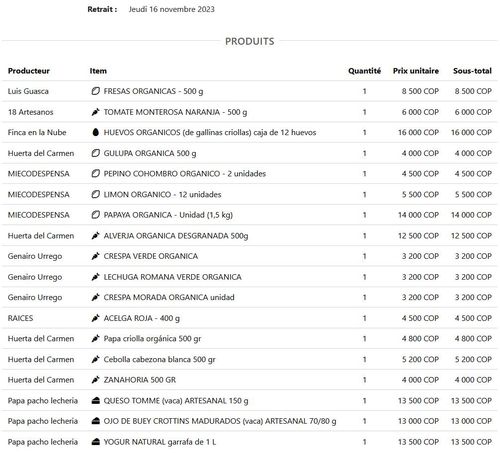
Task: Click the cheese icon beside YOGUR NATURAL
Action: click(x=95, y=442)
